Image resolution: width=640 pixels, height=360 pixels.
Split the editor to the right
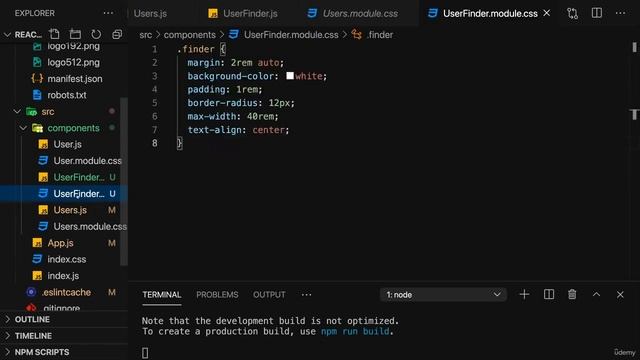click(x=597, y=13)
